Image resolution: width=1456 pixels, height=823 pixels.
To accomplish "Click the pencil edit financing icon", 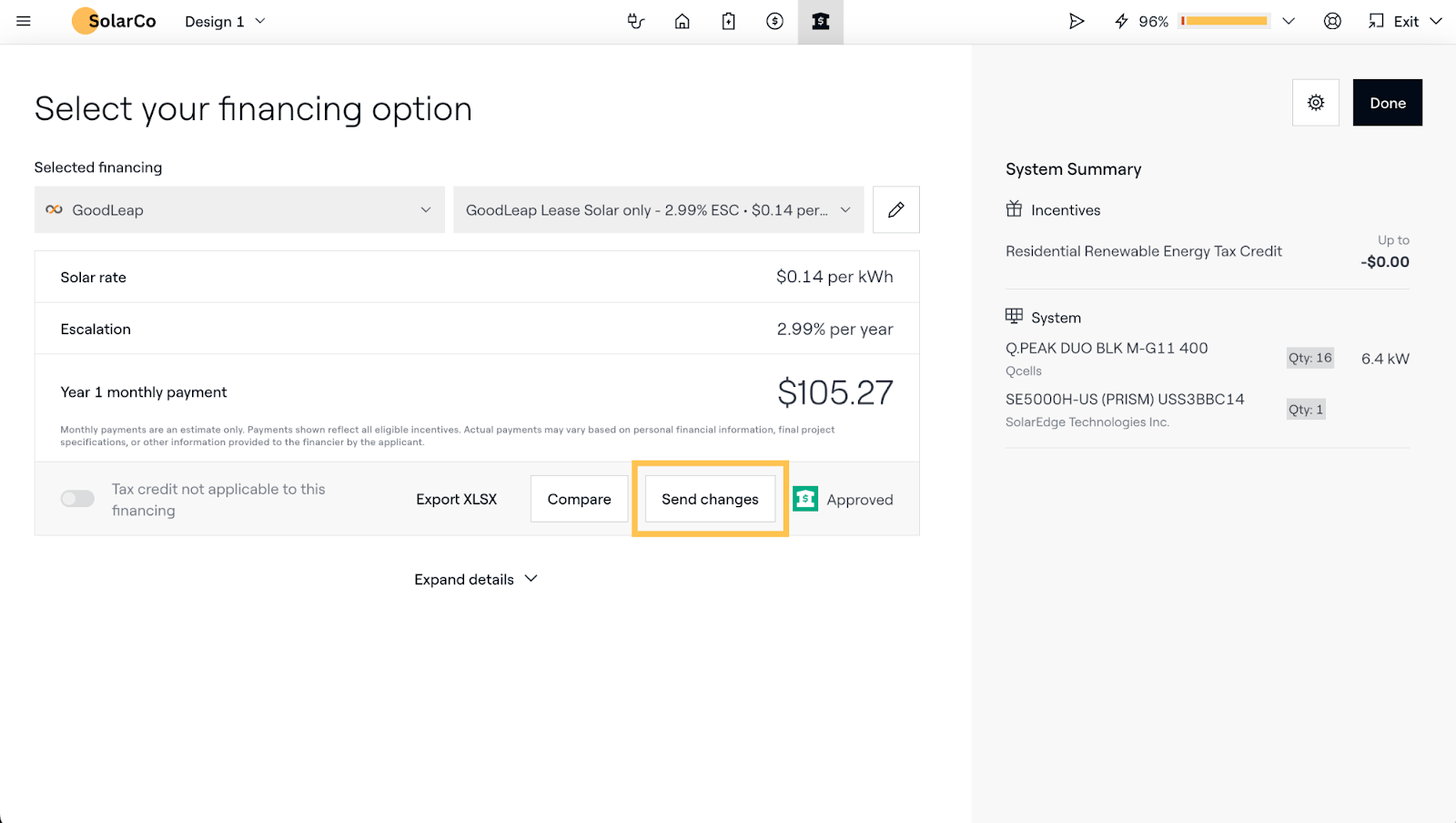I will click(x=895, y=209).
